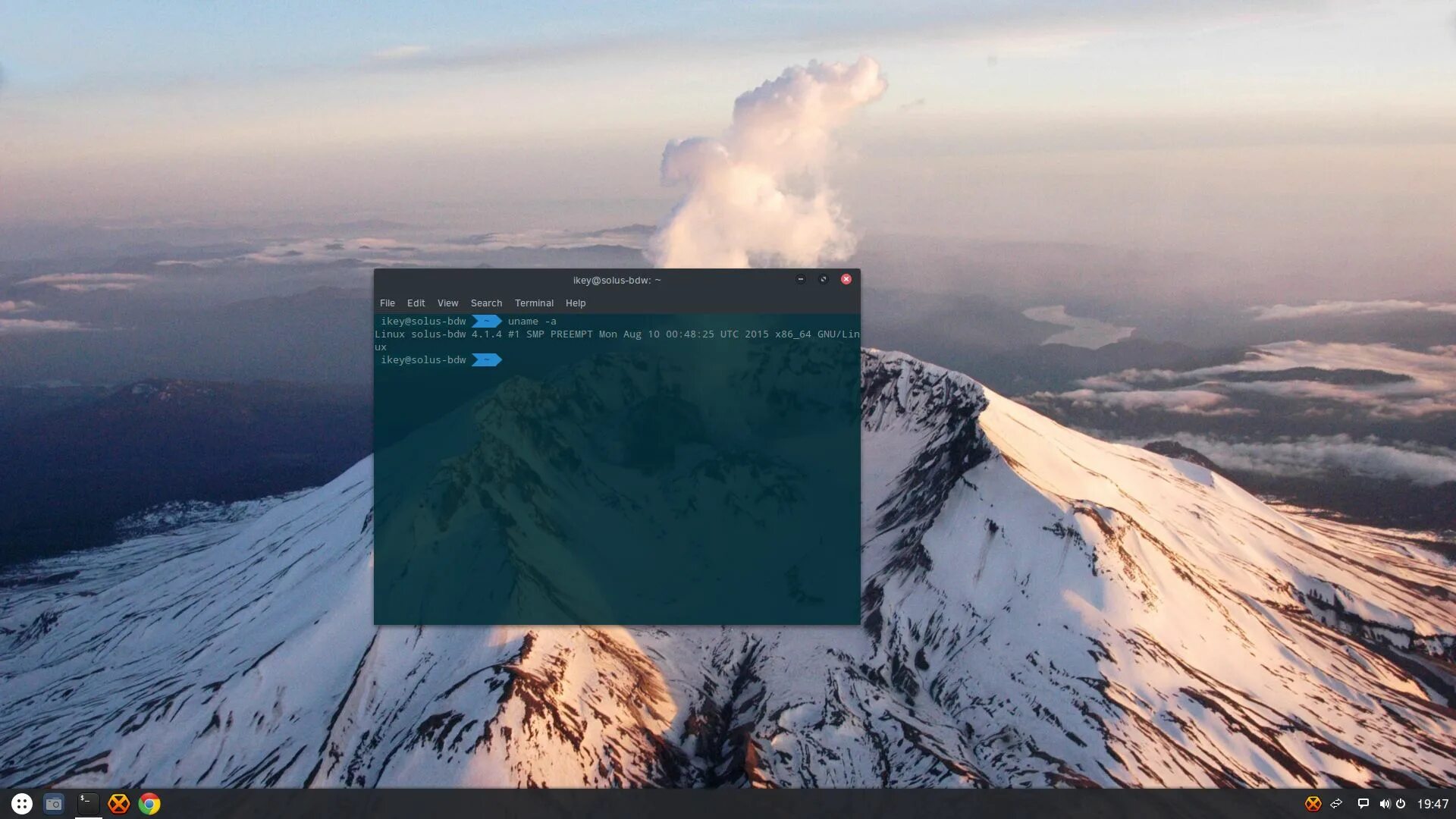Open the Edit menu in terminal

(416, 303)
